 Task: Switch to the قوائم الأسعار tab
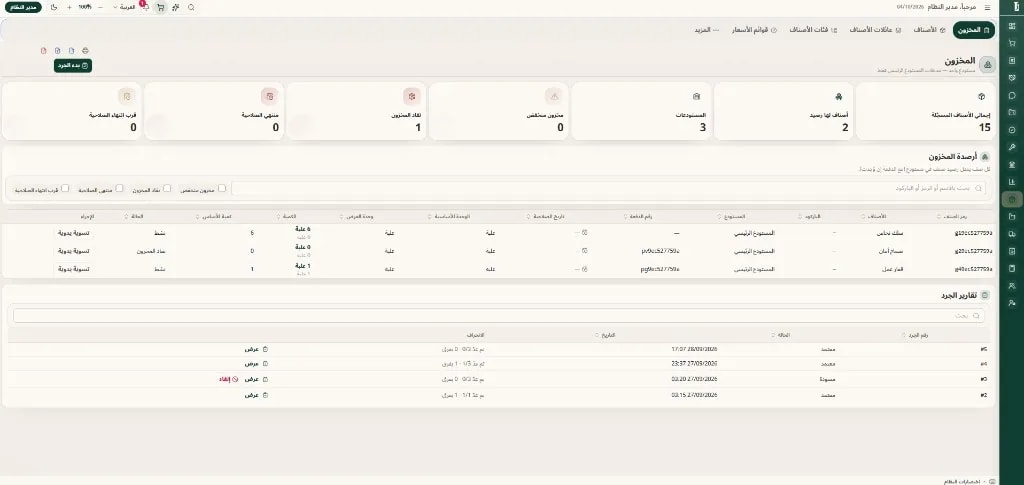click(756, 30)
